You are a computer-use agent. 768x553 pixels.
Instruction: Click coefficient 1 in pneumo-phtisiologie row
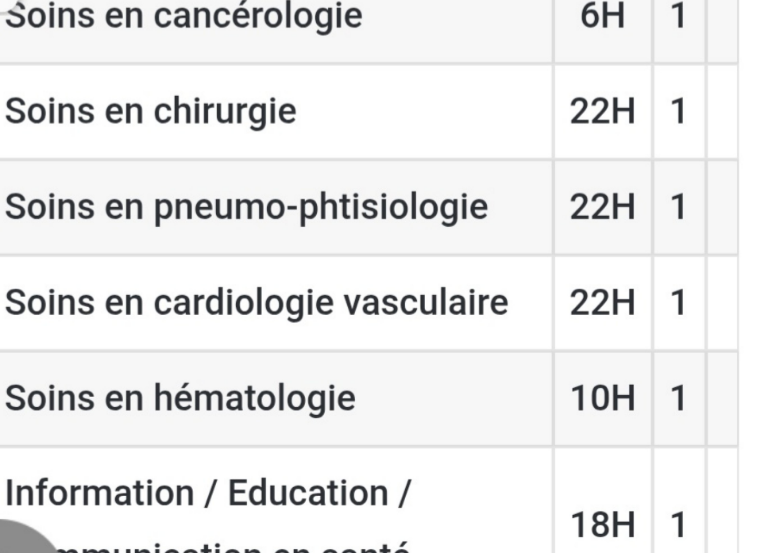point(678,207)
